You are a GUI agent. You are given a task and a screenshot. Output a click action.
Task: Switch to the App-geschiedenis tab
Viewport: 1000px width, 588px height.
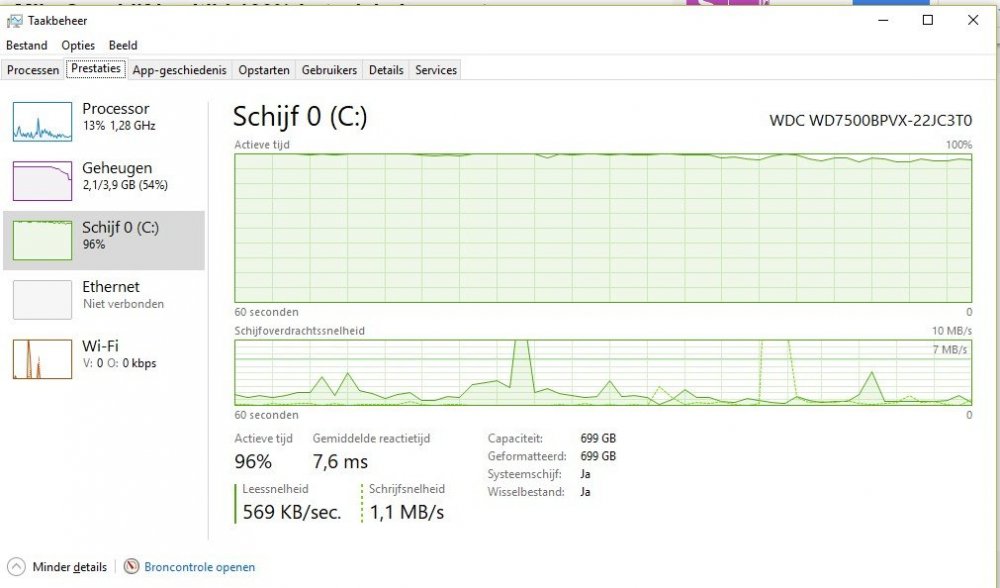coord(180,70)
